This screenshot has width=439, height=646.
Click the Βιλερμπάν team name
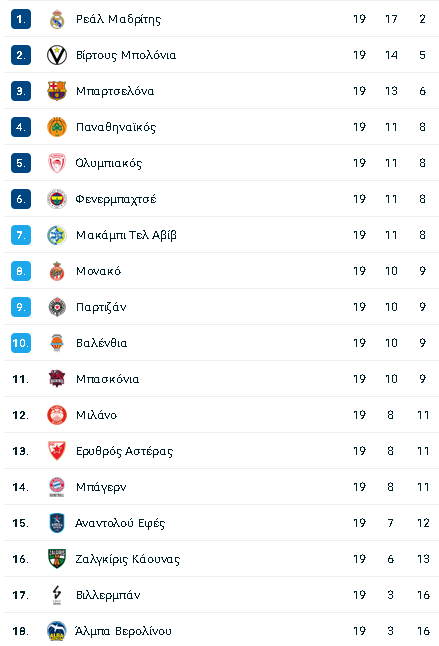[108, 595]
